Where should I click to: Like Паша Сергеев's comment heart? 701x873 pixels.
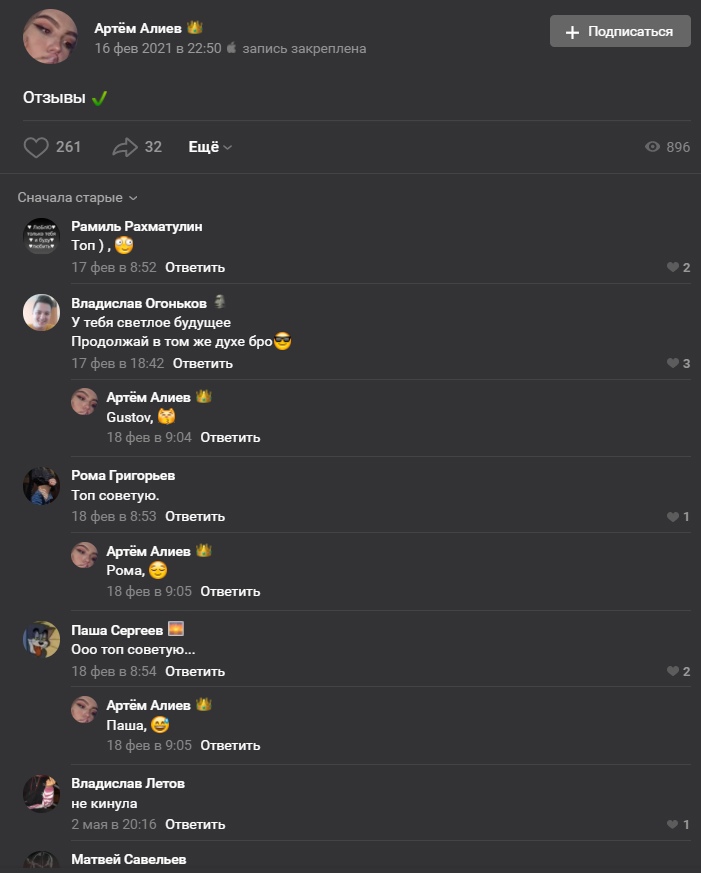[672, 672]
